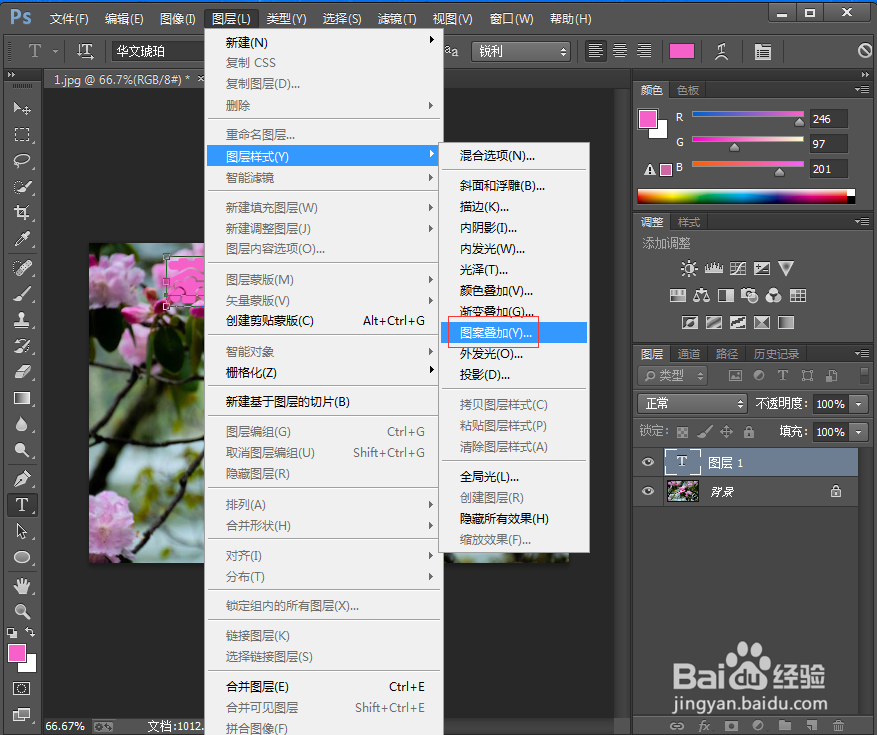Hide 背景 layer visibility eye
877x735 pixels.
pyautogui.click(x=648, y=491)
